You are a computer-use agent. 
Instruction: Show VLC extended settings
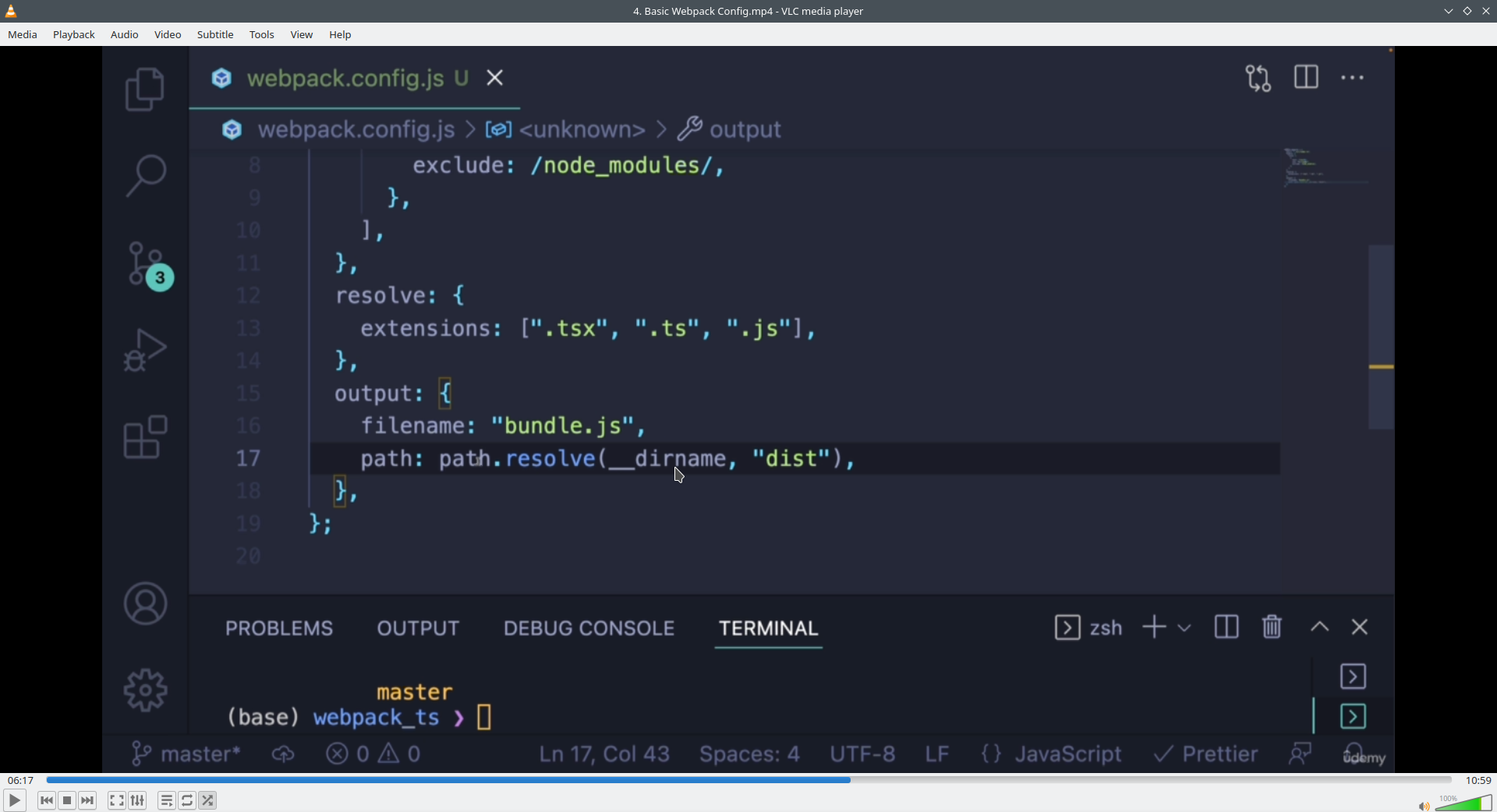(x=138, y=800)
